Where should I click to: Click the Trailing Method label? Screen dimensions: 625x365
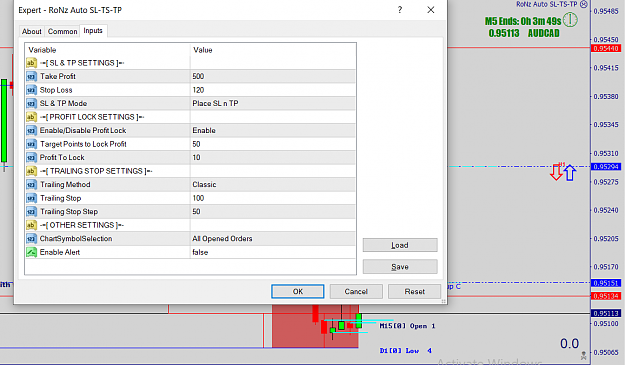click(x=65, y=185)
